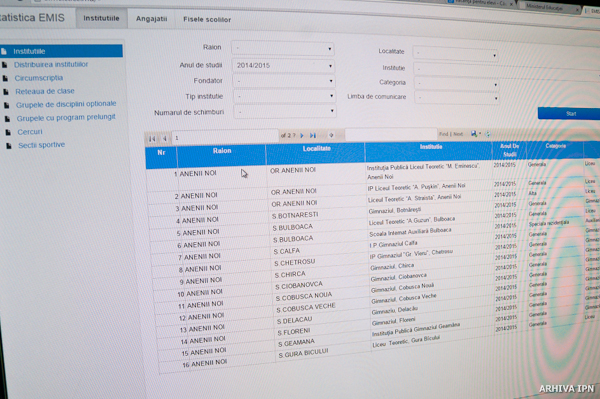Image resolution: width=600 pixels, height=399 pixels.
Task: Expand the Tip institutie dropdown
Action: click(285, 96)
